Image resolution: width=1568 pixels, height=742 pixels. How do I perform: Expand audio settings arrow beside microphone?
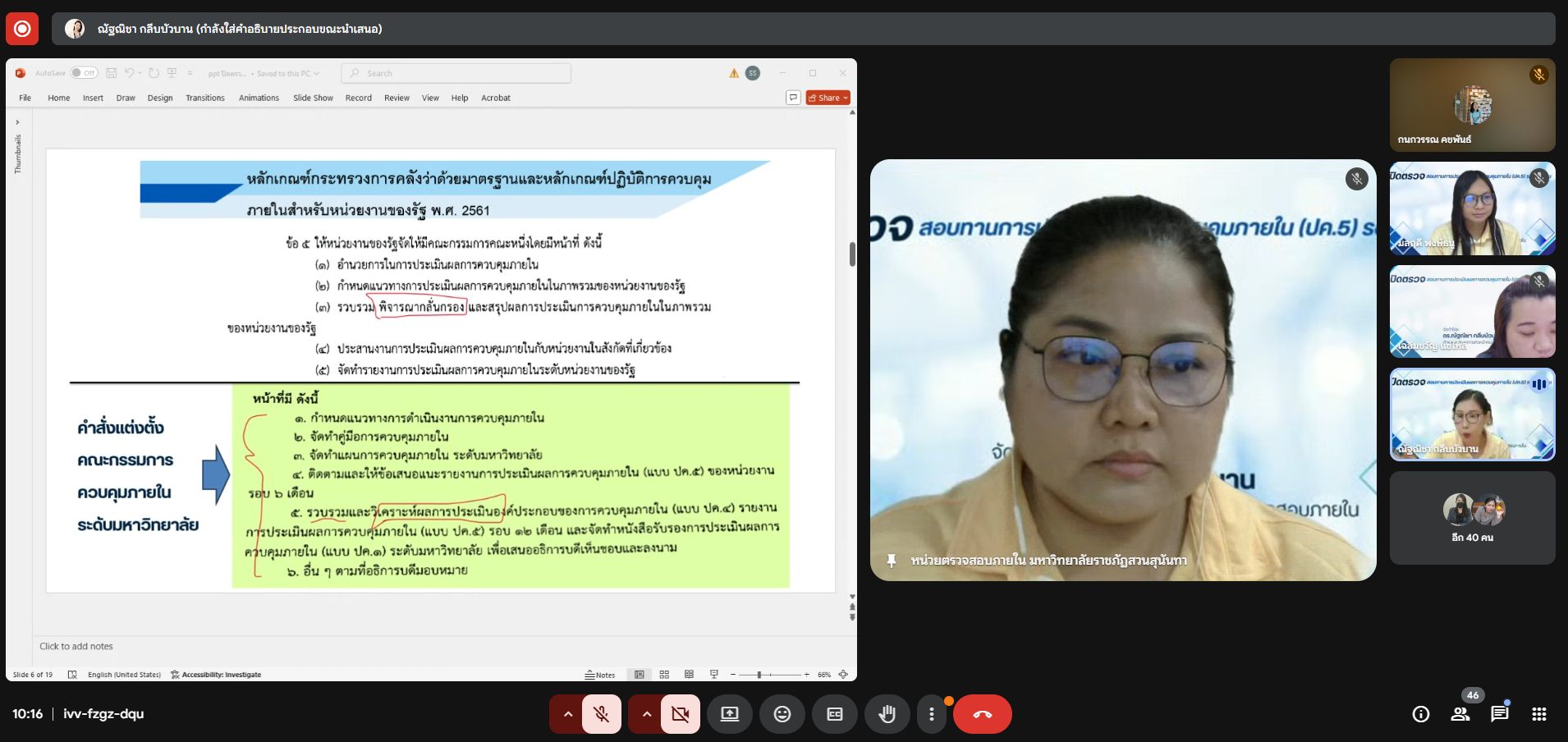click(x=567, y=714)
